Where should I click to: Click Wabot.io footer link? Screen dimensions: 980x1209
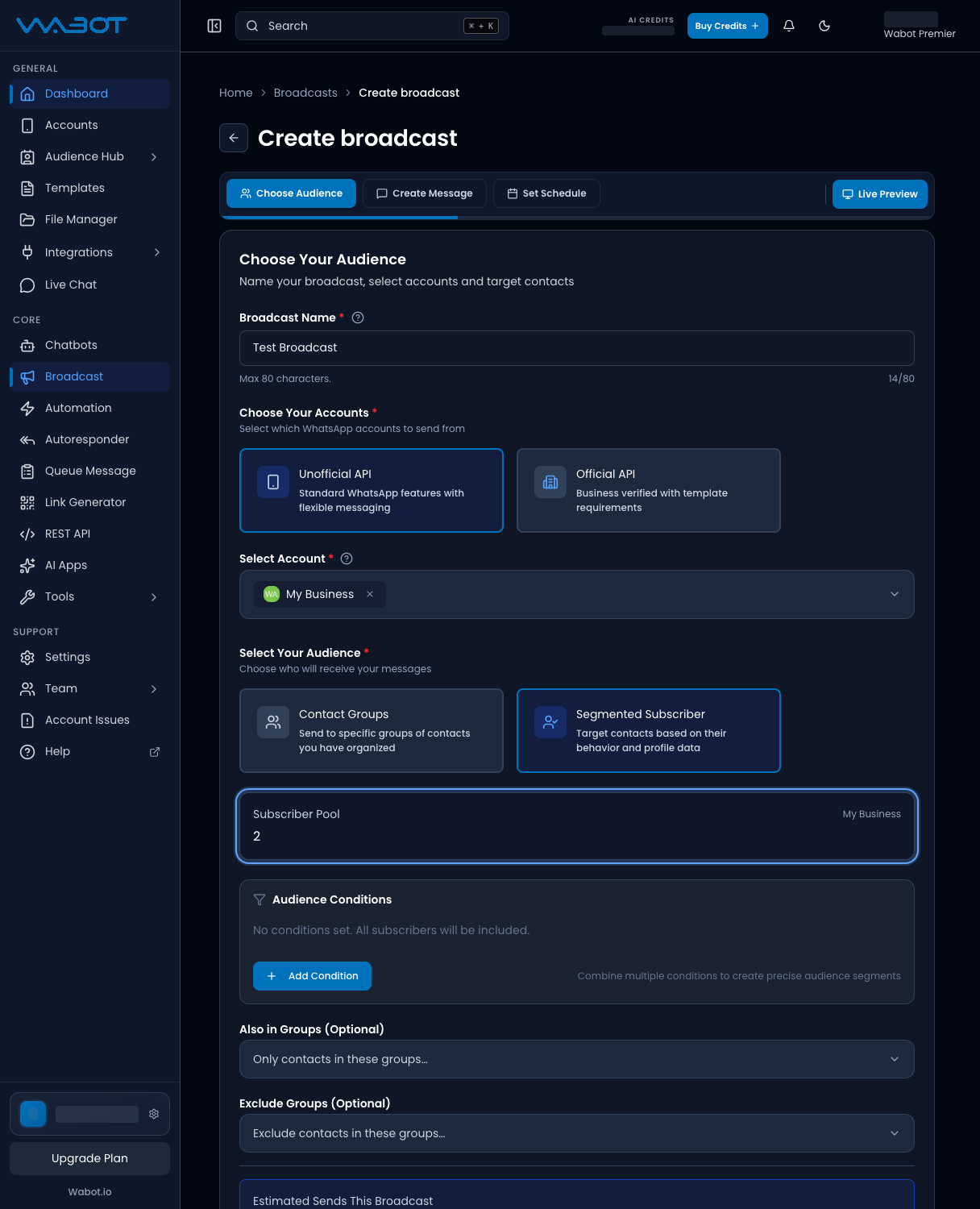tap(89, 1192)
